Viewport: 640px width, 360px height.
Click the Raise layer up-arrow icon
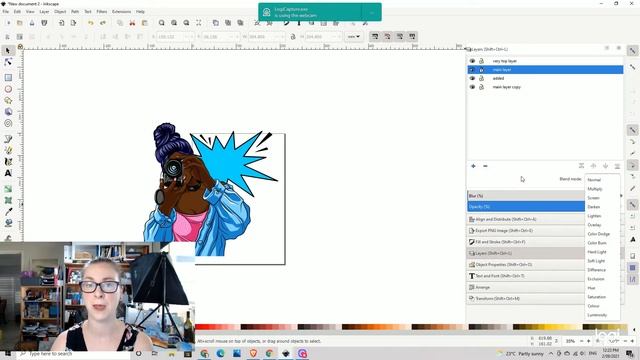[593, 166]
